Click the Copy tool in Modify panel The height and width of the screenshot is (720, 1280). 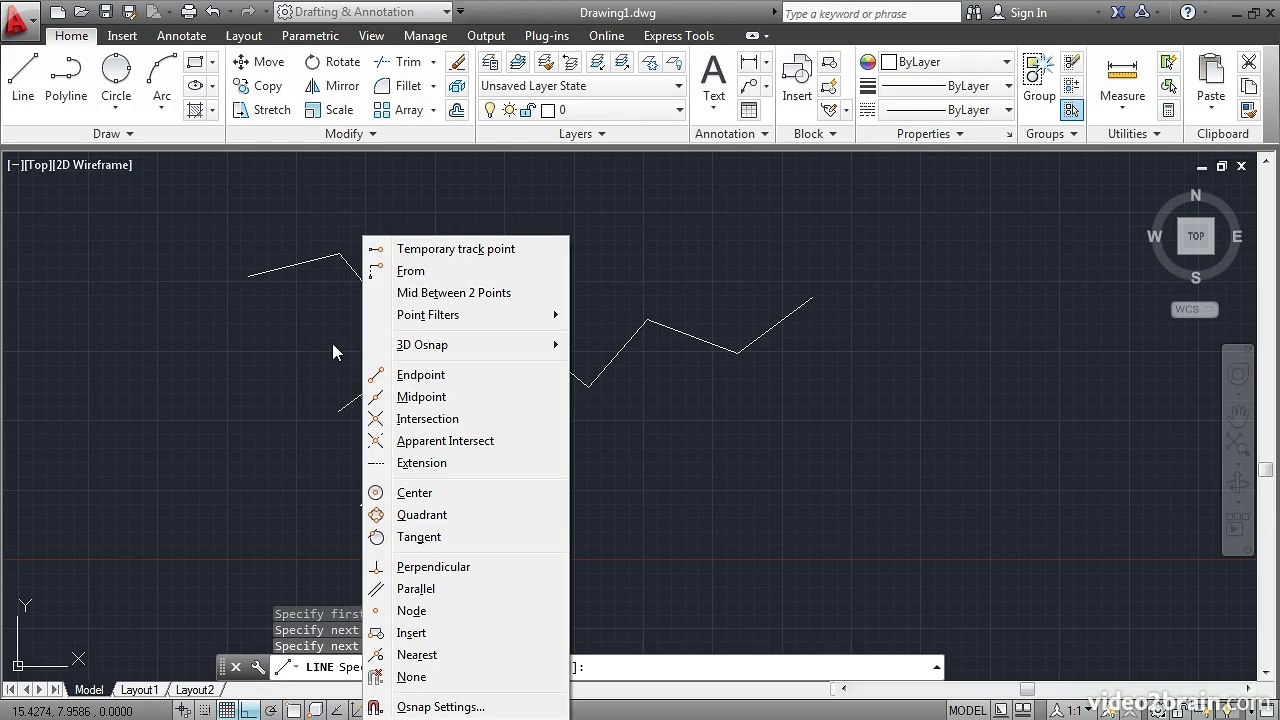pos(258,86)
